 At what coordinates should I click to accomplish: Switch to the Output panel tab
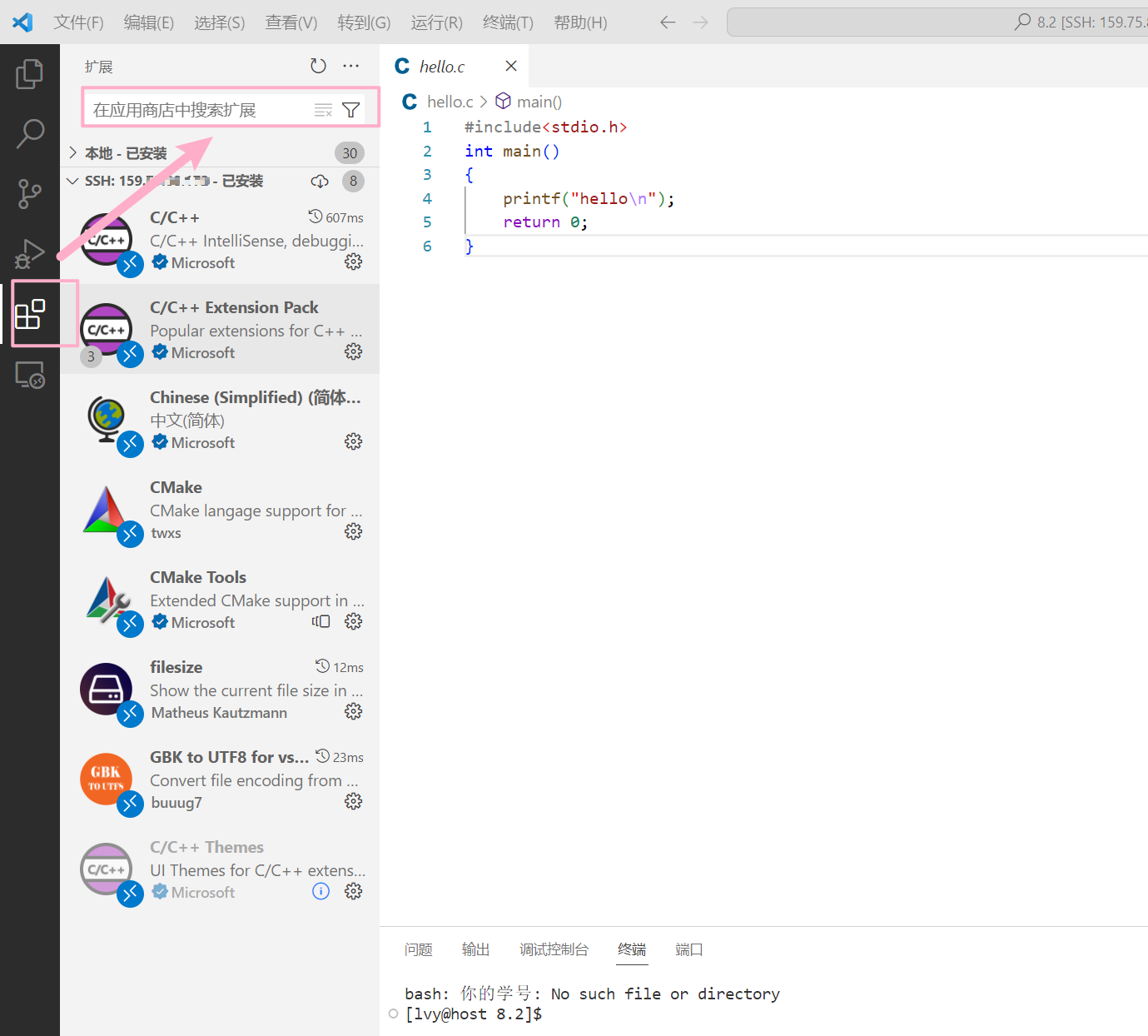pyautogui.click(x=476, y=949)
